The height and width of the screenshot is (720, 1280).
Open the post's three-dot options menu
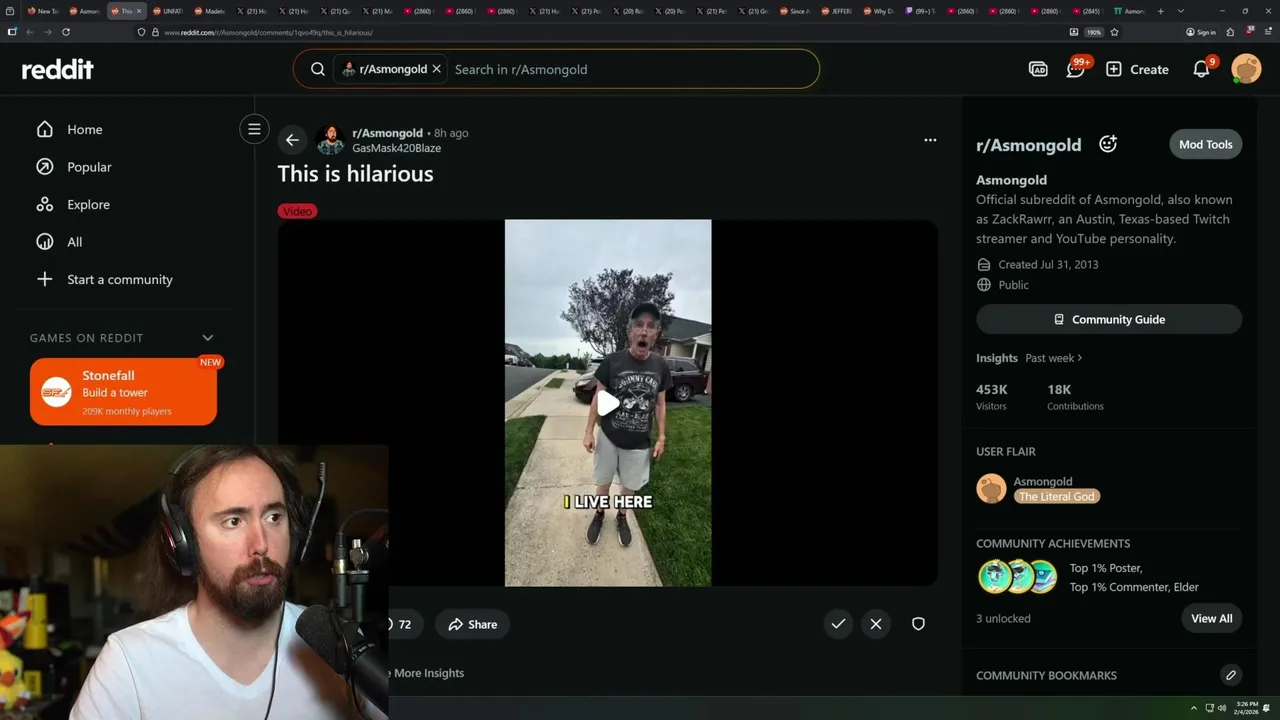930,140
